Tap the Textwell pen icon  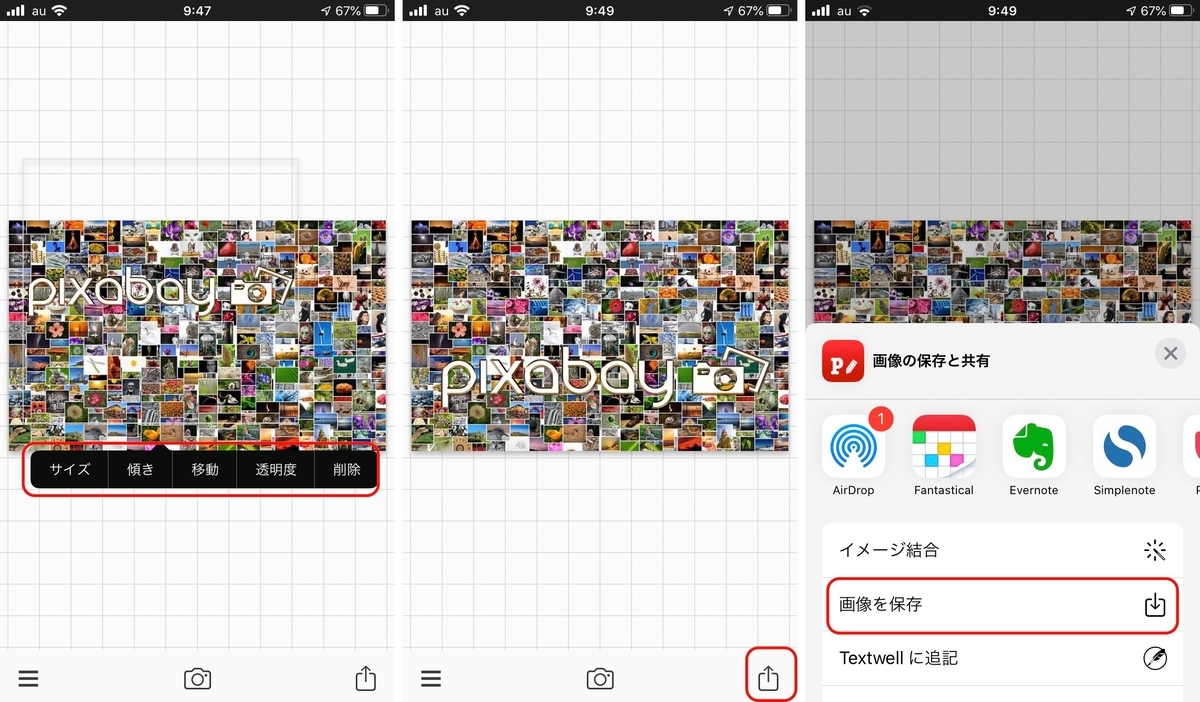pyautogui.click(x=1155, y=658)
